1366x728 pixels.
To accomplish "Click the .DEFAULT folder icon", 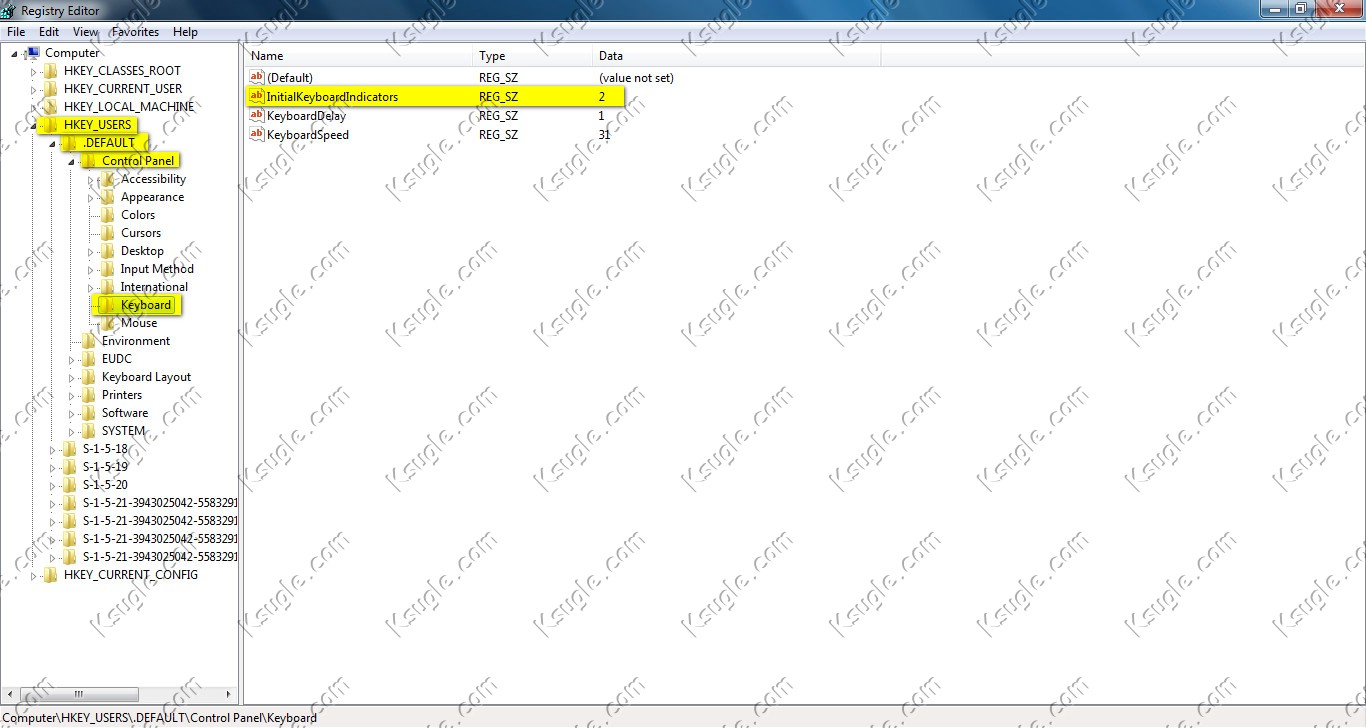I will click(70, 143).
